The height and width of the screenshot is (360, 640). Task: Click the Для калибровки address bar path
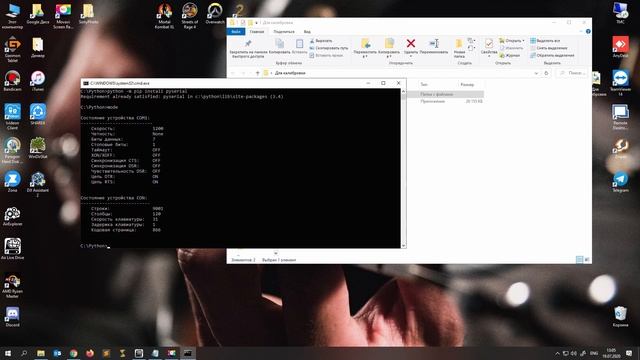290,73
